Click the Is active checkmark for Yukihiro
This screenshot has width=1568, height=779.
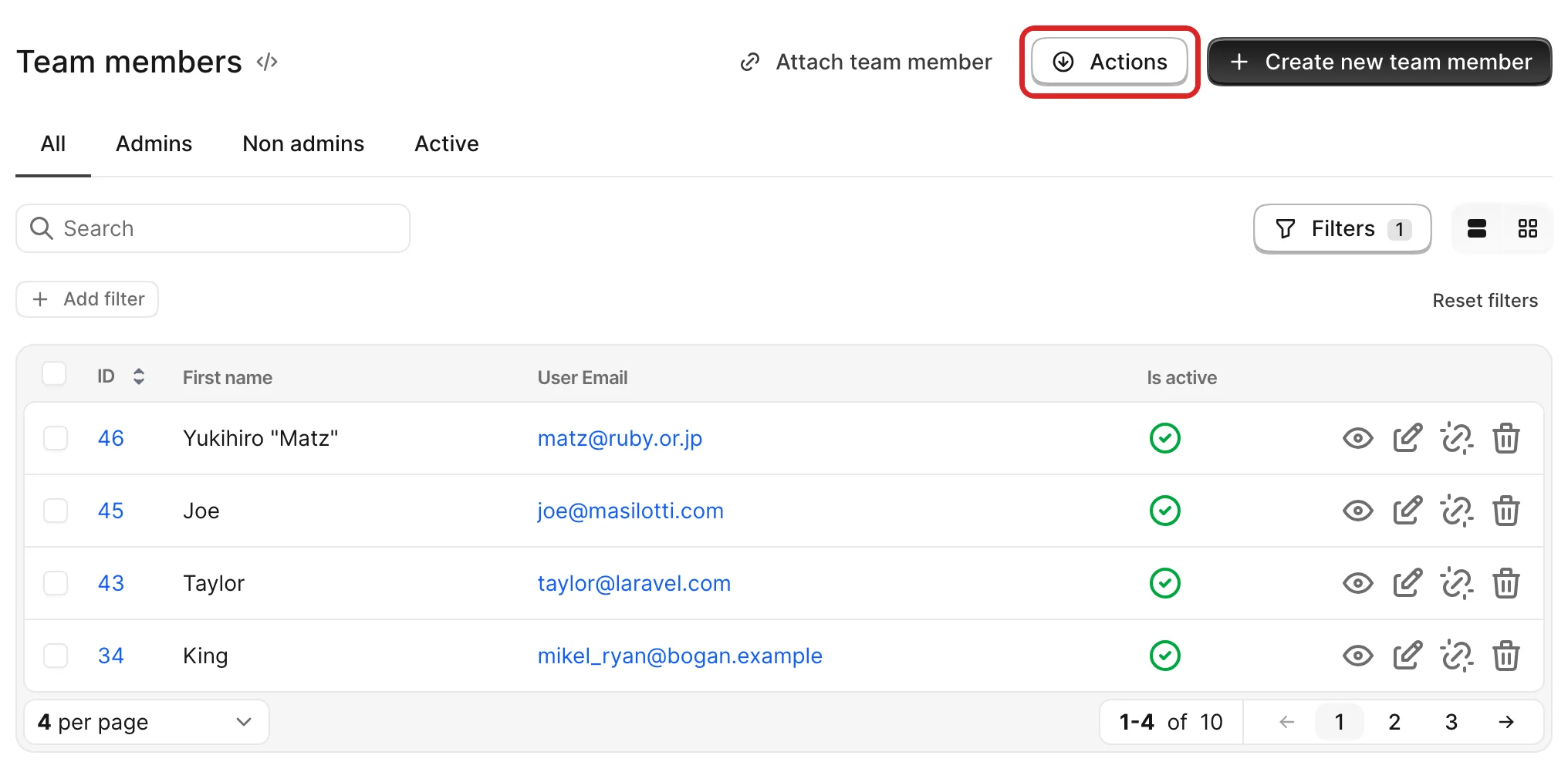[1164, 438]
